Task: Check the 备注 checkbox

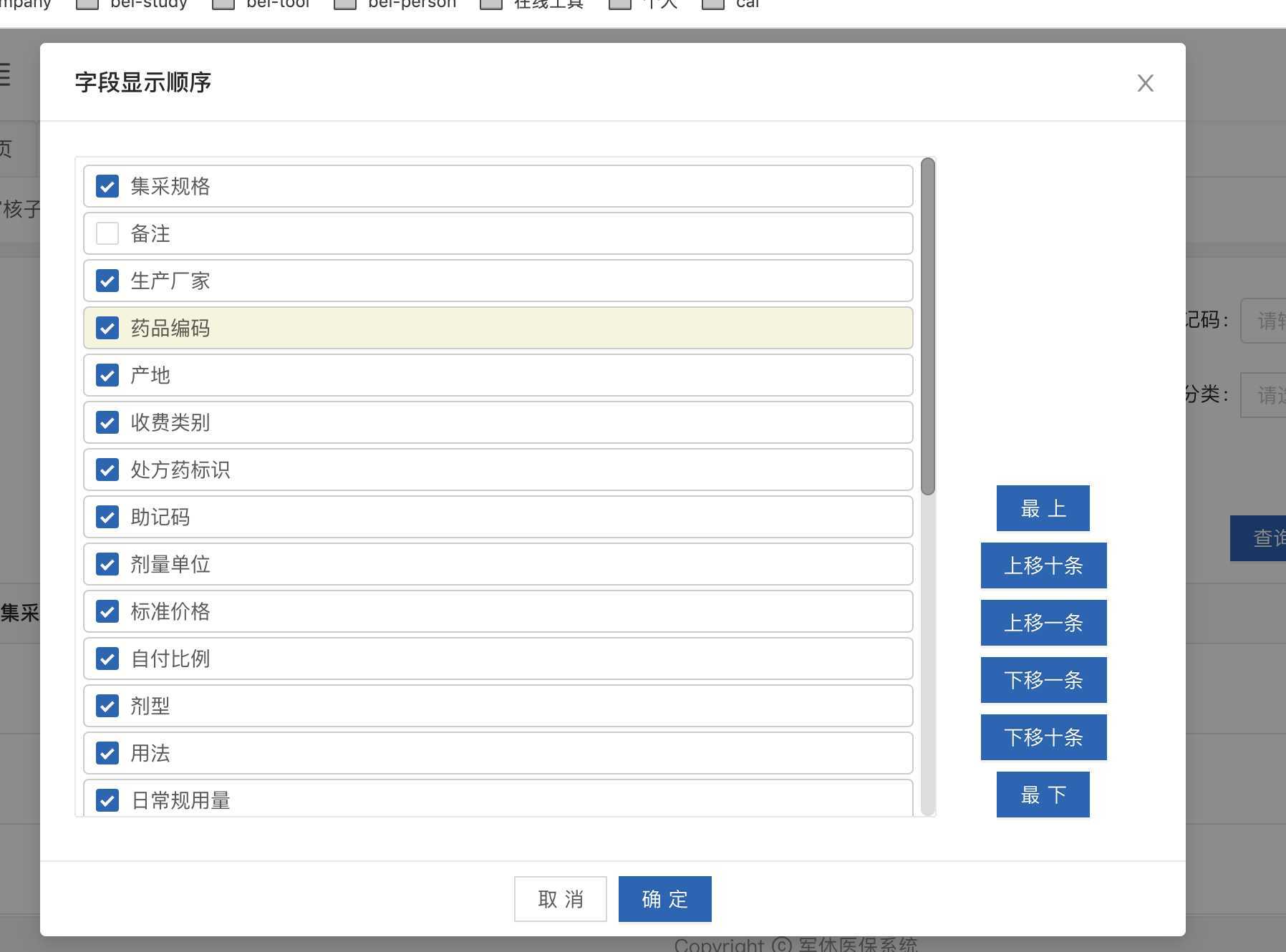Action: (107, 233)
